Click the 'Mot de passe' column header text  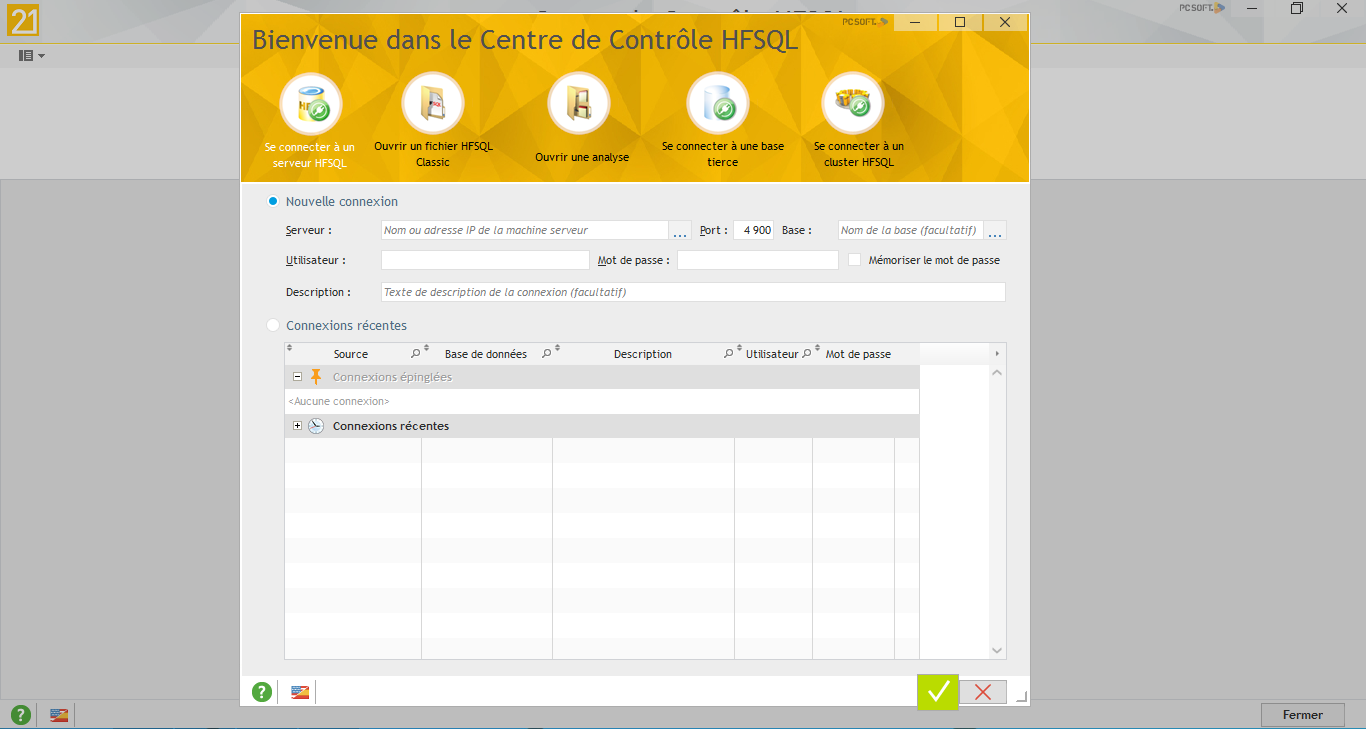(858, 354)
